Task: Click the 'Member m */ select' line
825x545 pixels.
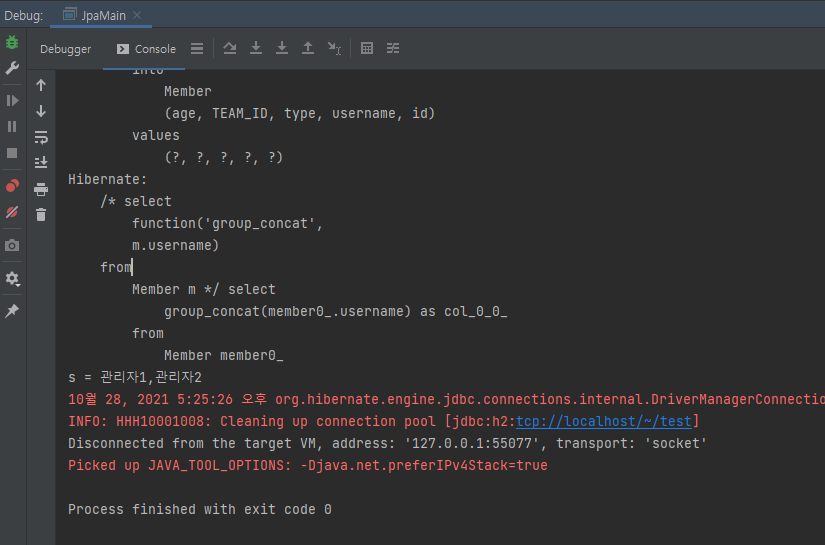Action: pyautogui.click(x=204, y=289)
